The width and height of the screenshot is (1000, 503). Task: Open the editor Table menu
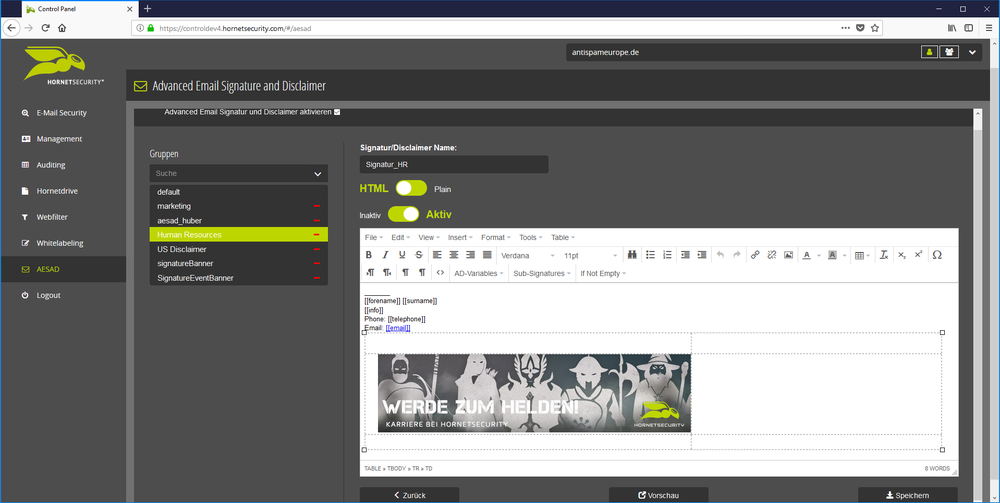pyautogui.click(x=562, y=237)
